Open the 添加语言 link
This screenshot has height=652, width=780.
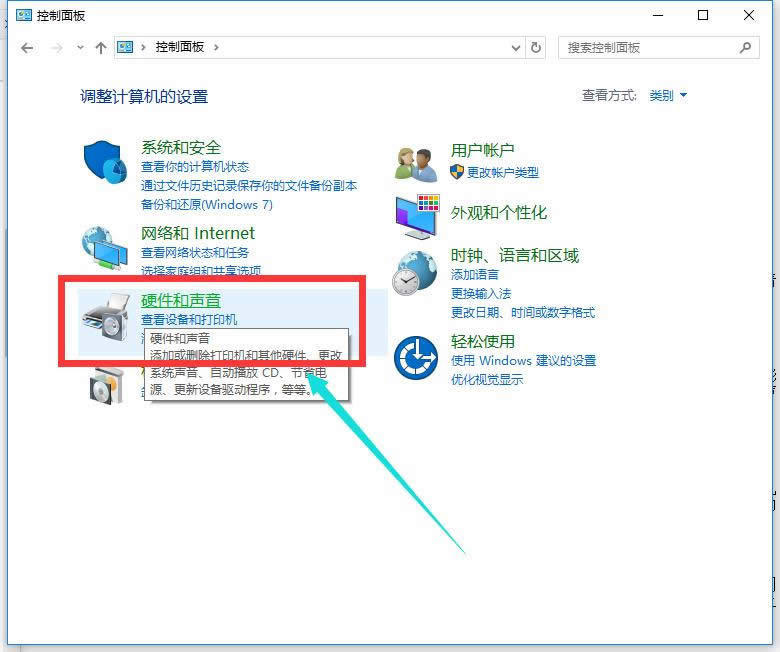[474, 274]
